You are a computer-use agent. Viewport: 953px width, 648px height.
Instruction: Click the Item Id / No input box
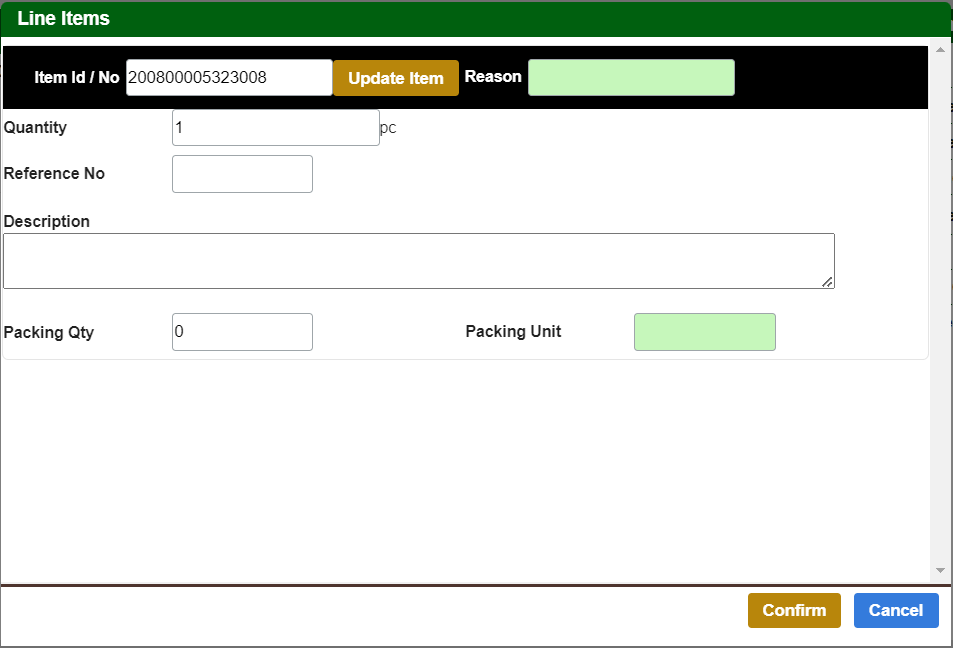228,77
